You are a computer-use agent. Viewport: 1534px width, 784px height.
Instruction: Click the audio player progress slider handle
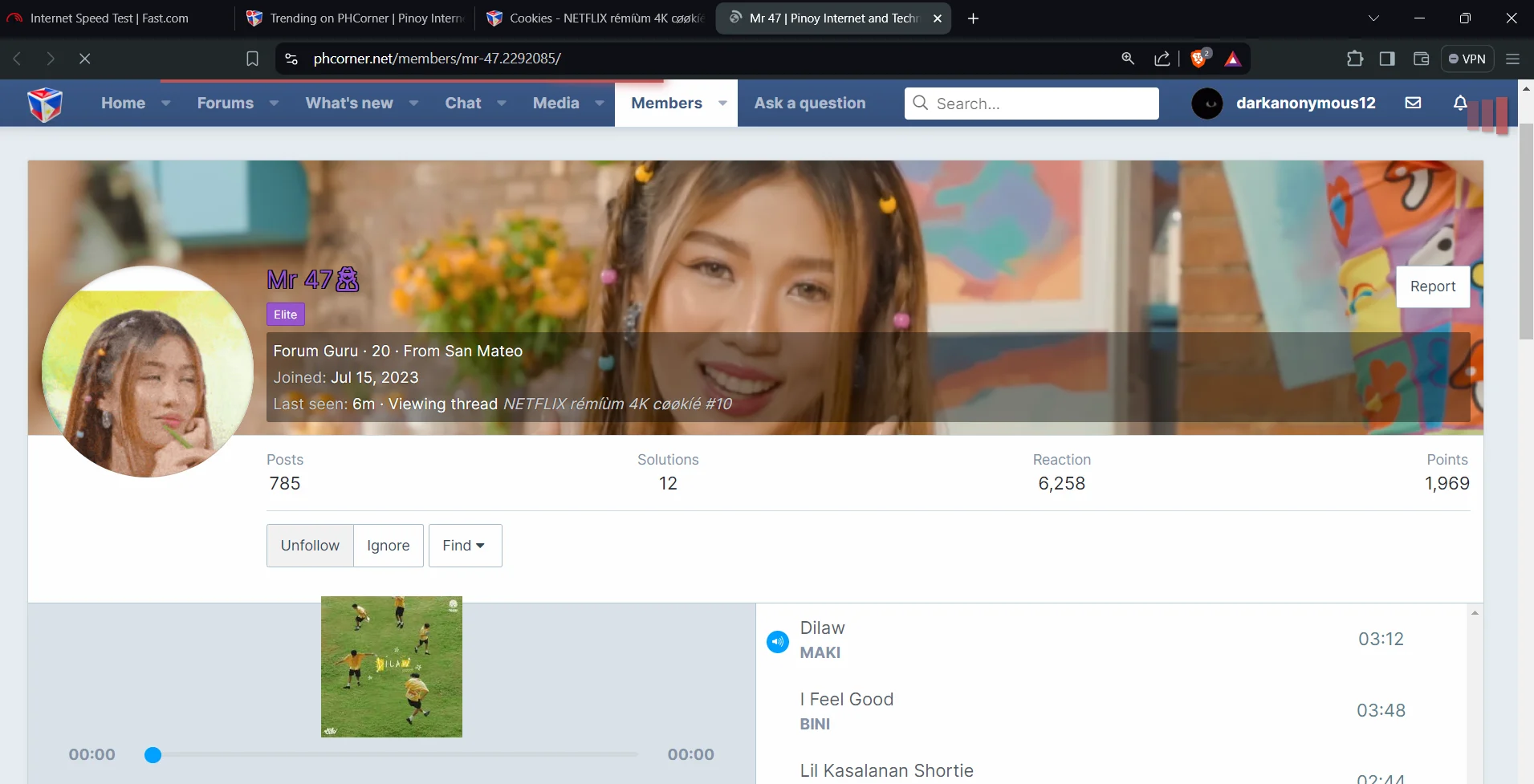point(153,754)
